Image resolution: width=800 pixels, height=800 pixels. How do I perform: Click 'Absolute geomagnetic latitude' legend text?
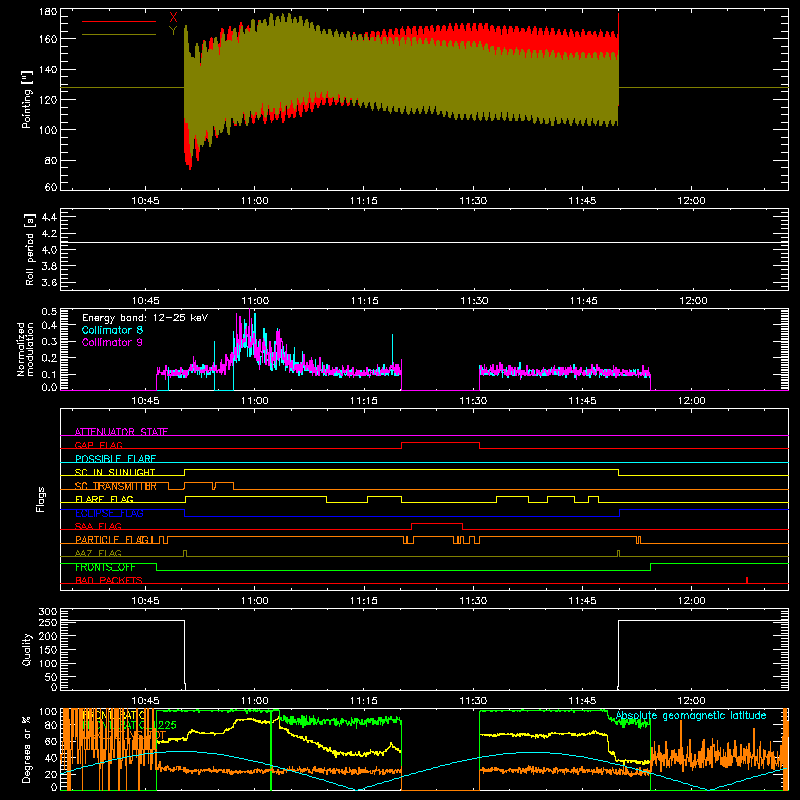(691, 716)
